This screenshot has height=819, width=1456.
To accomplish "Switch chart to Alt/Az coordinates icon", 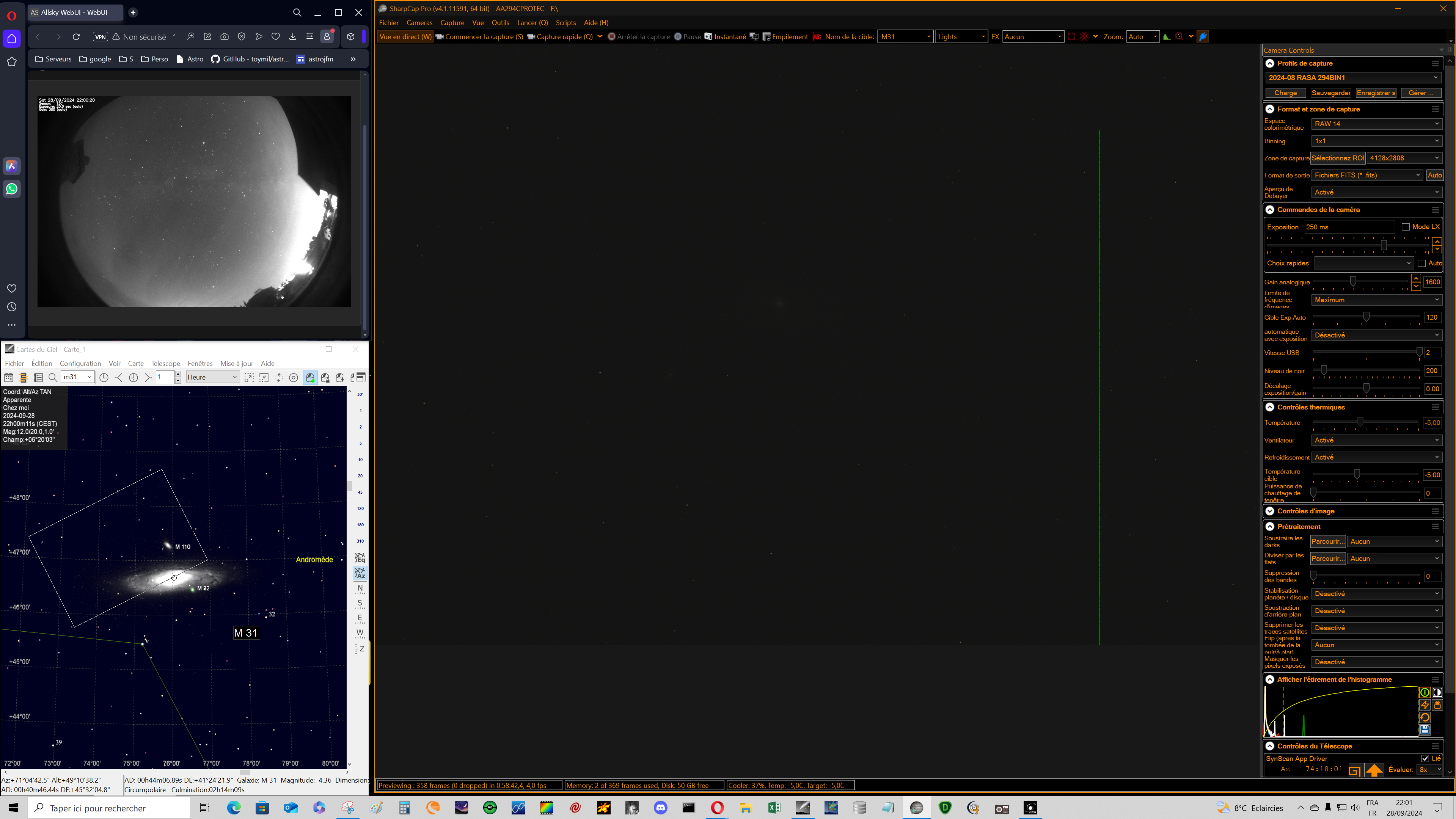I will (x=360, y=573).
